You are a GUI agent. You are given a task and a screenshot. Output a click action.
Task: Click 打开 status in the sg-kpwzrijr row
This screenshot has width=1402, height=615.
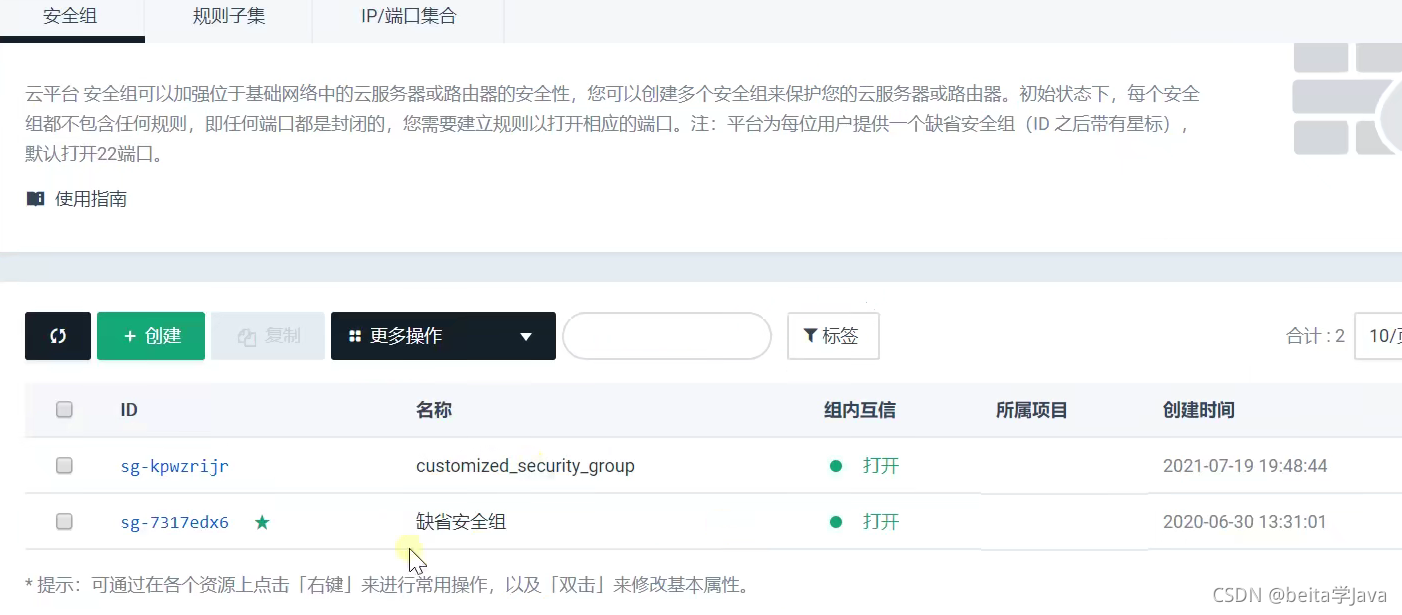881,466
